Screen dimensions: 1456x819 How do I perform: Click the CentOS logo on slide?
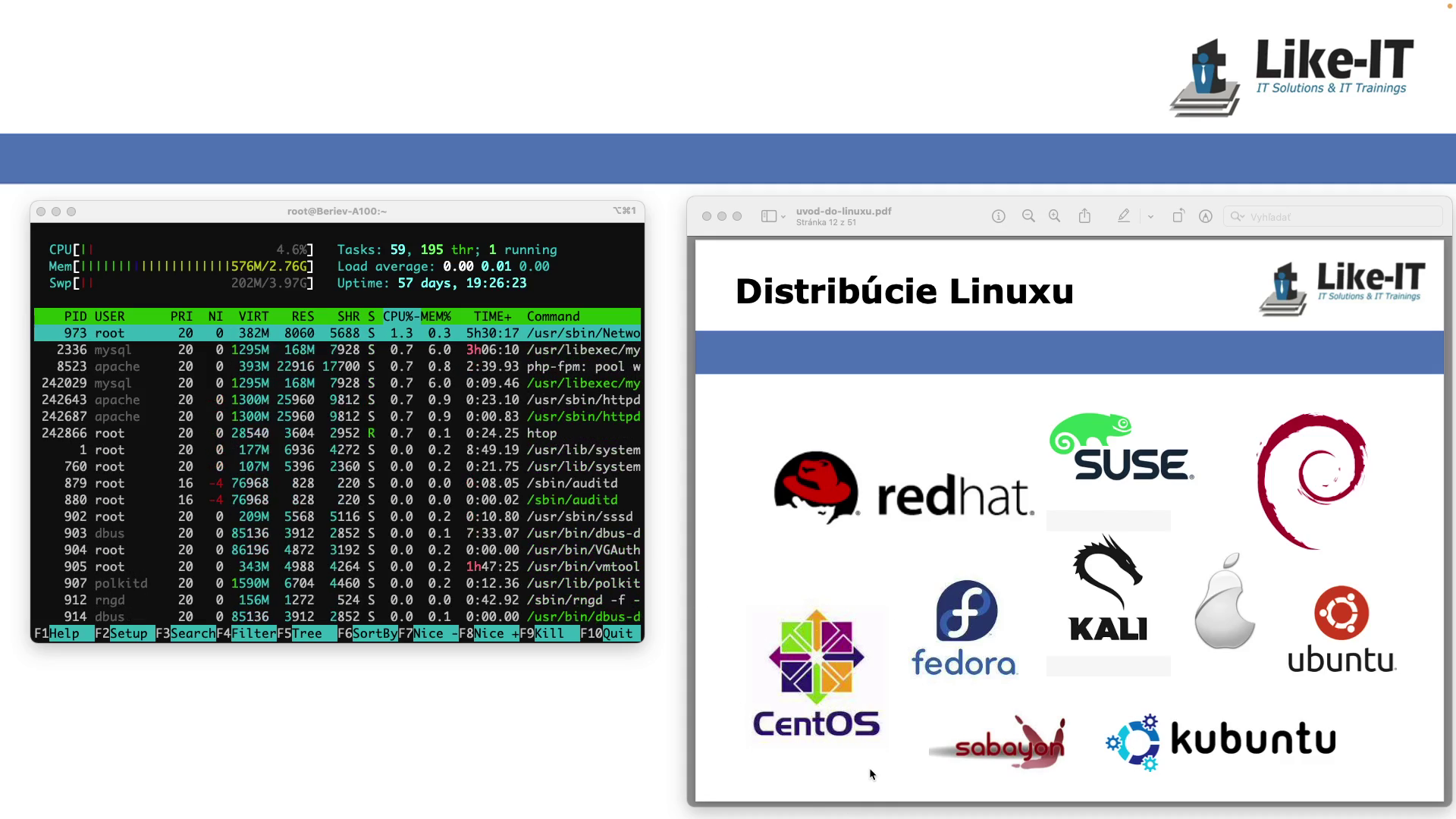point(817,673)
